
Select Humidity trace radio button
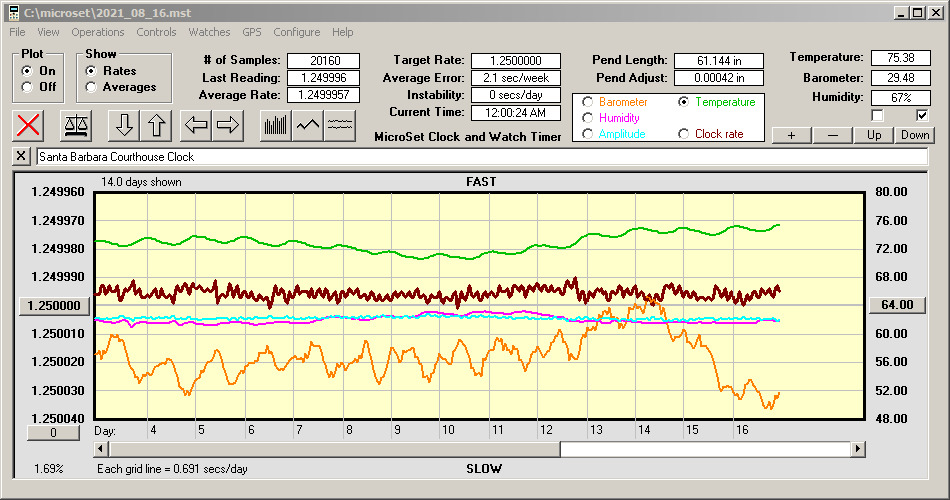point(587,118)
